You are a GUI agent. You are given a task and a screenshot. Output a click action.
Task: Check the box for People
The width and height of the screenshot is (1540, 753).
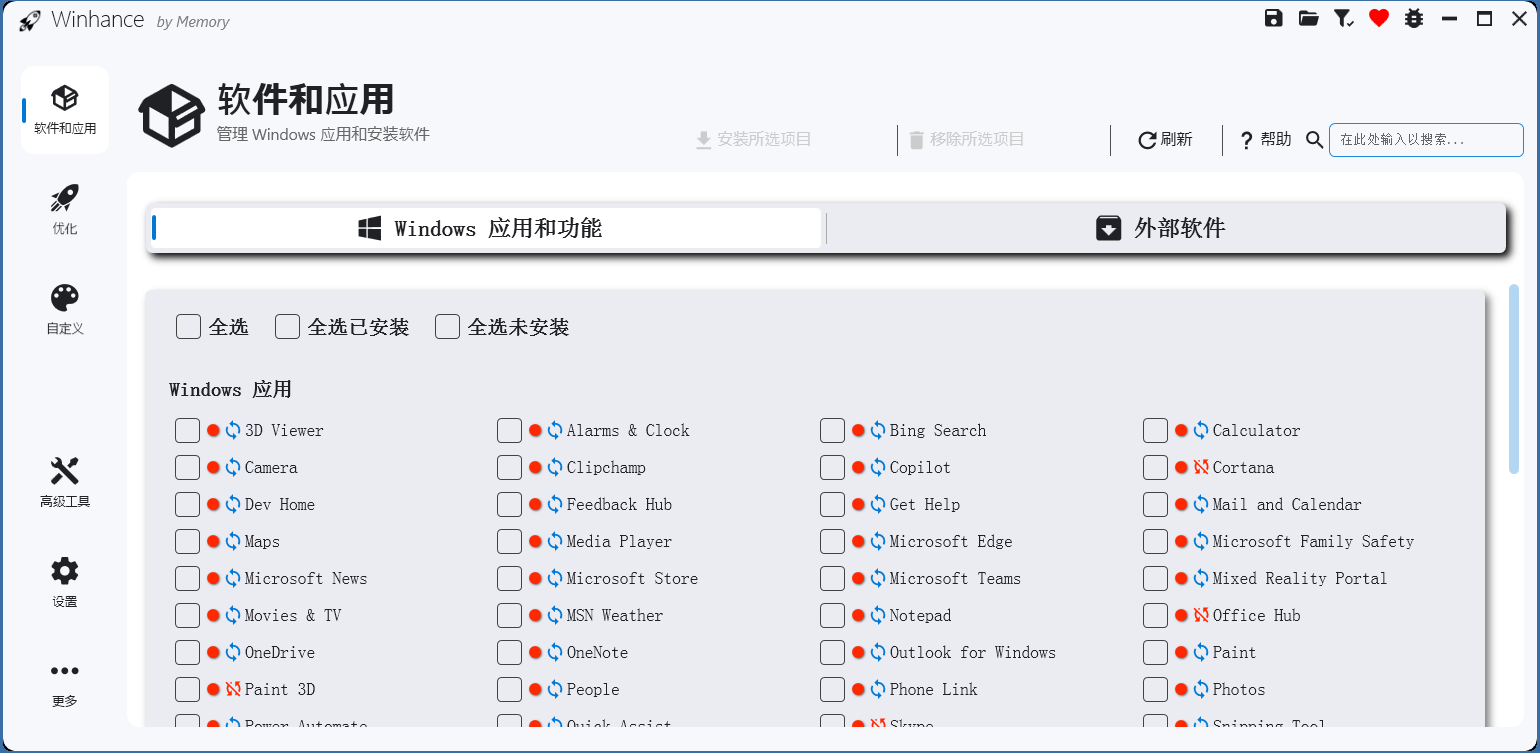click(509, 690)
